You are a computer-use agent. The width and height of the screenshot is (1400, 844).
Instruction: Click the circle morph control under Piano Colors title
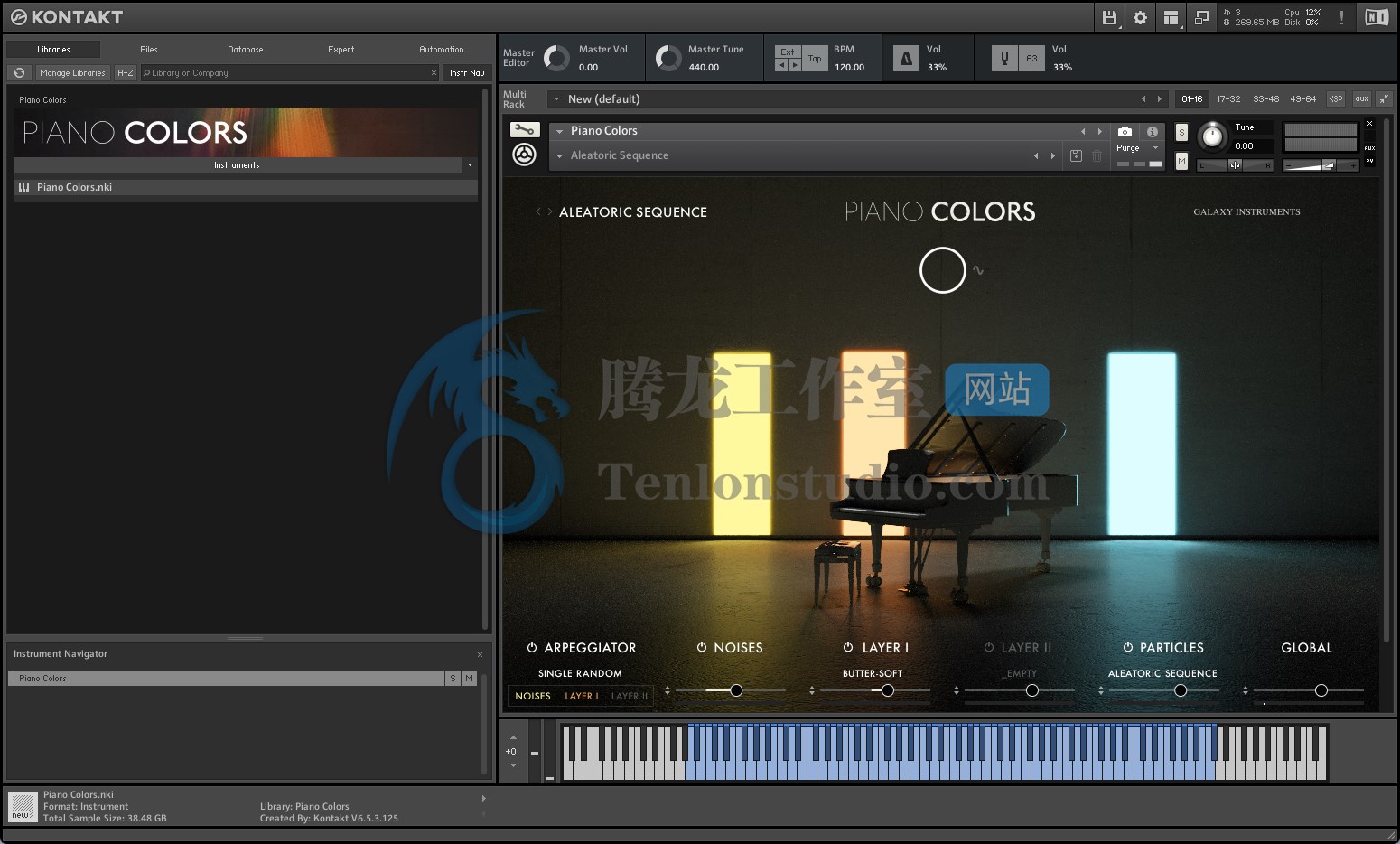(942, 270)
